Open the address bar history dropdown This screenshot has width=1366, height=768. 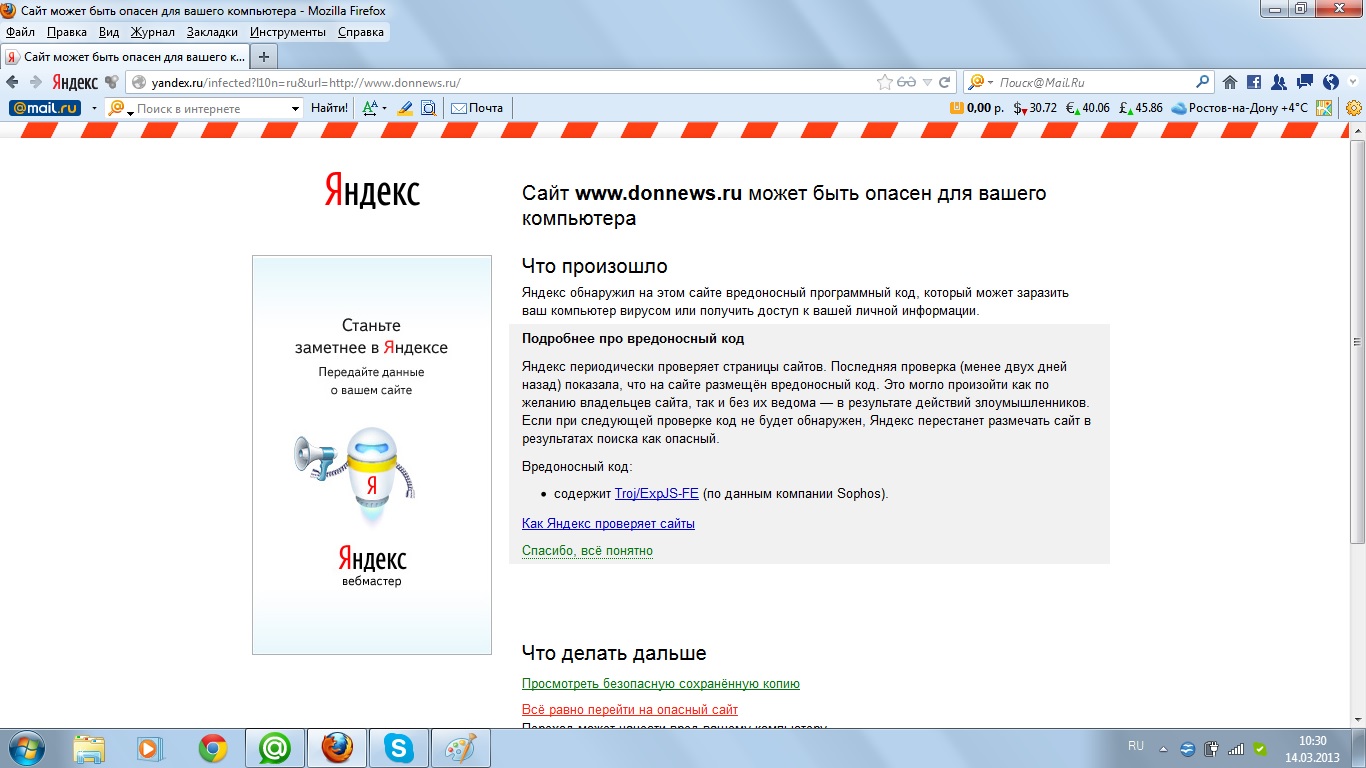click(x=928, y=83)
